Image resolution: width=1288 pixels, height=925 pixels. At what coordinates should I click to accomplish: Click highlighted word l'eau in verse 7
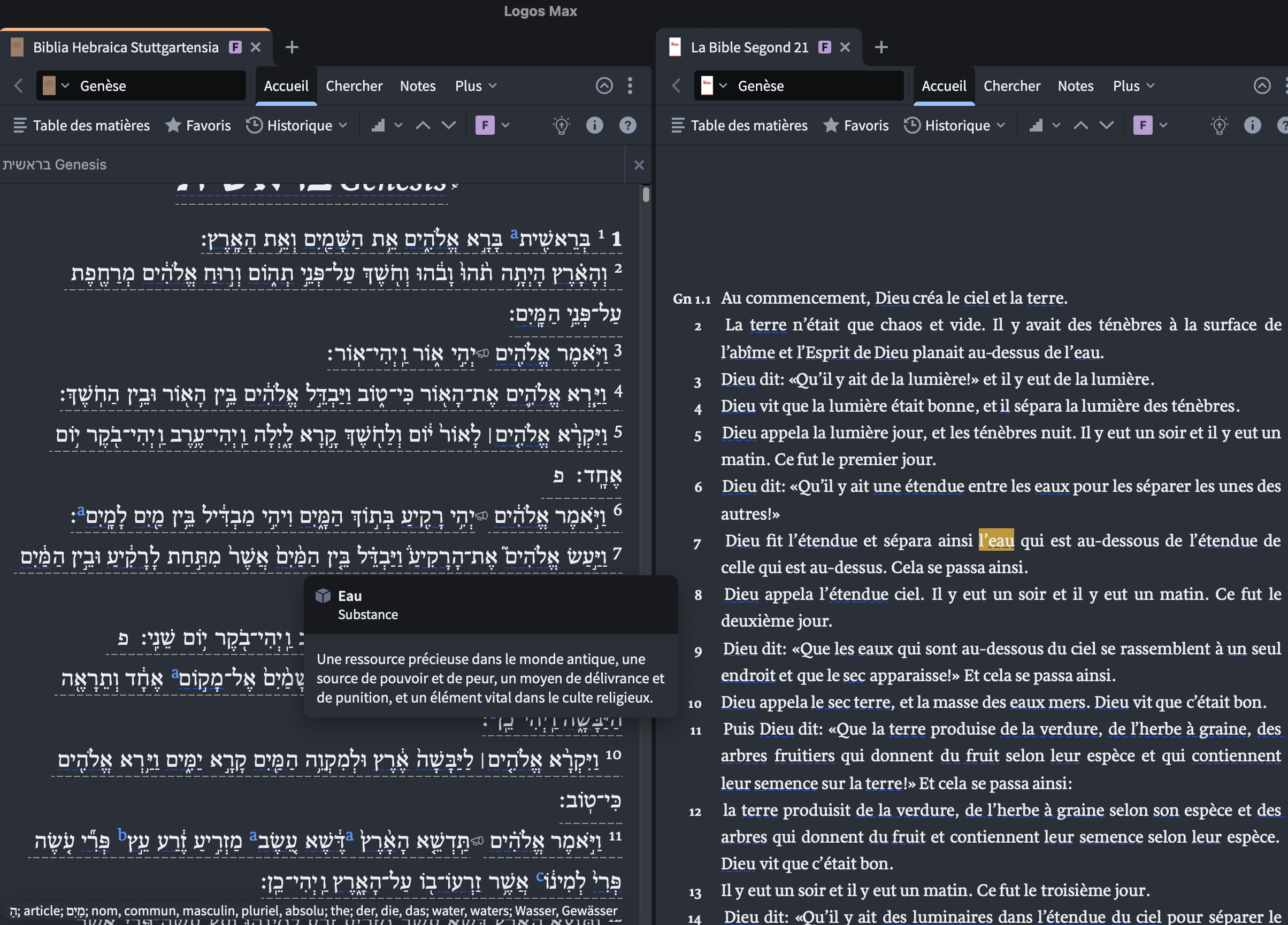996,540
